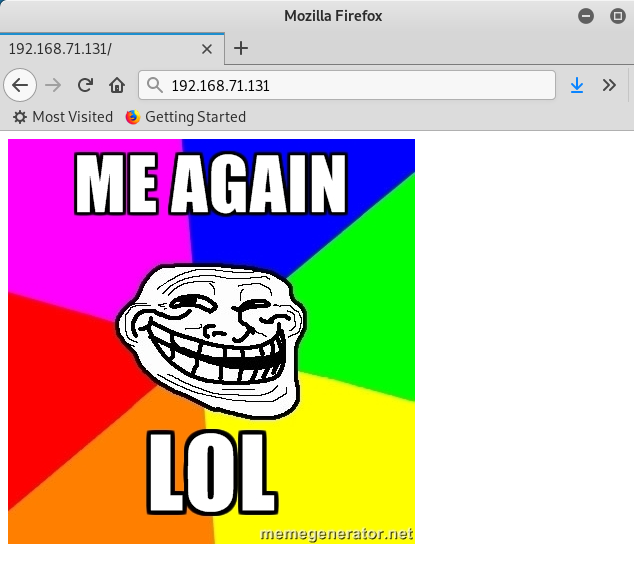The height and width of the screenshot is (573, 634).
Task: Focus the address bar showing 192.168.71.131
Action: (347, 85)
